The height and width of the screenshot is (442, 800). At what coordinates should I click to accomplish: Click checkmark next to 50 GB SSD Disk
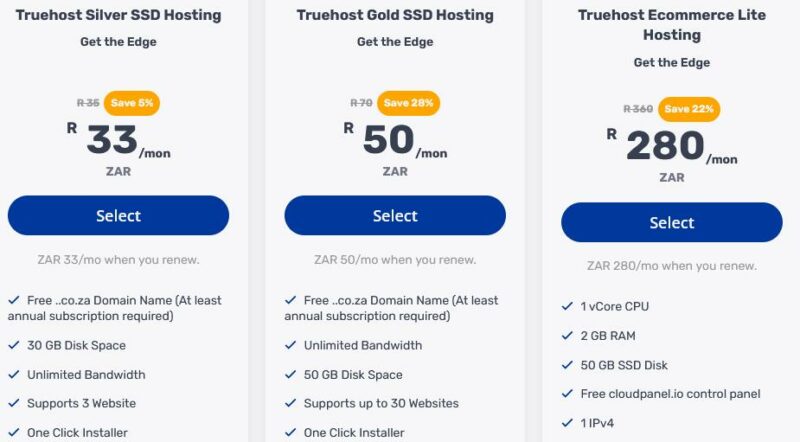(x=567, y=365)
